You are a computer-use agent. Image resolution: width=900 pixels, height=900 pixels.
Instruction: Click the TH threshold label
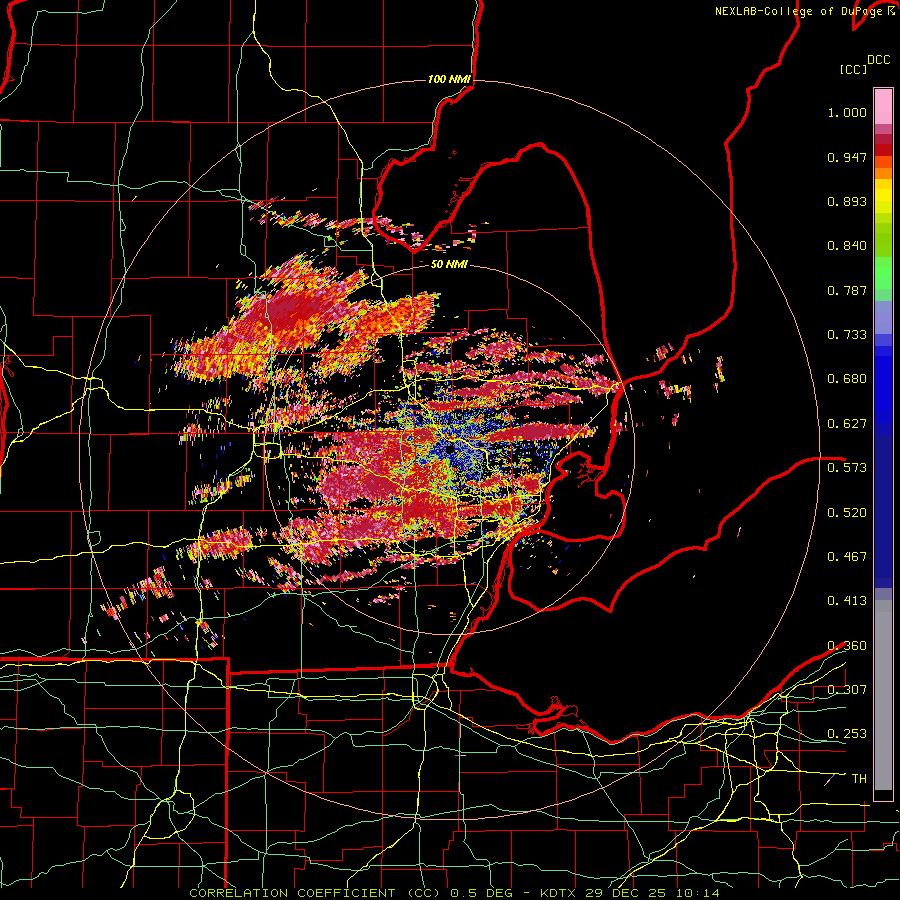[x=859, y=778]
